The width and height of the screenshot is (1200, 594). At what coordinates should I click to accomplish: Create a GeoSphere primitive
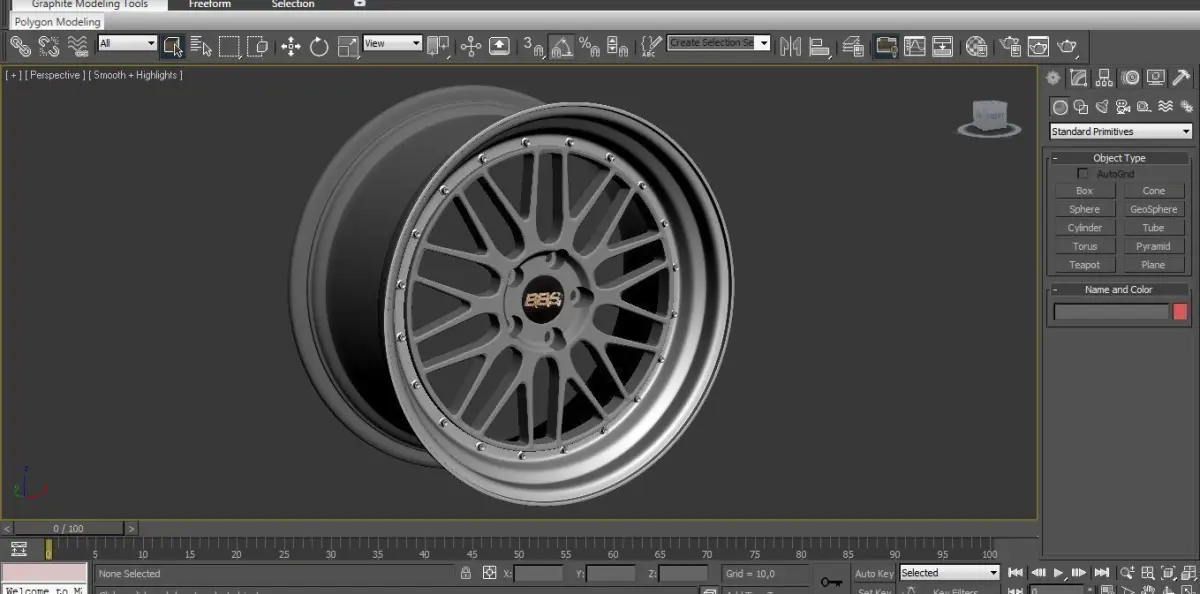click(x=1154, y=209)
